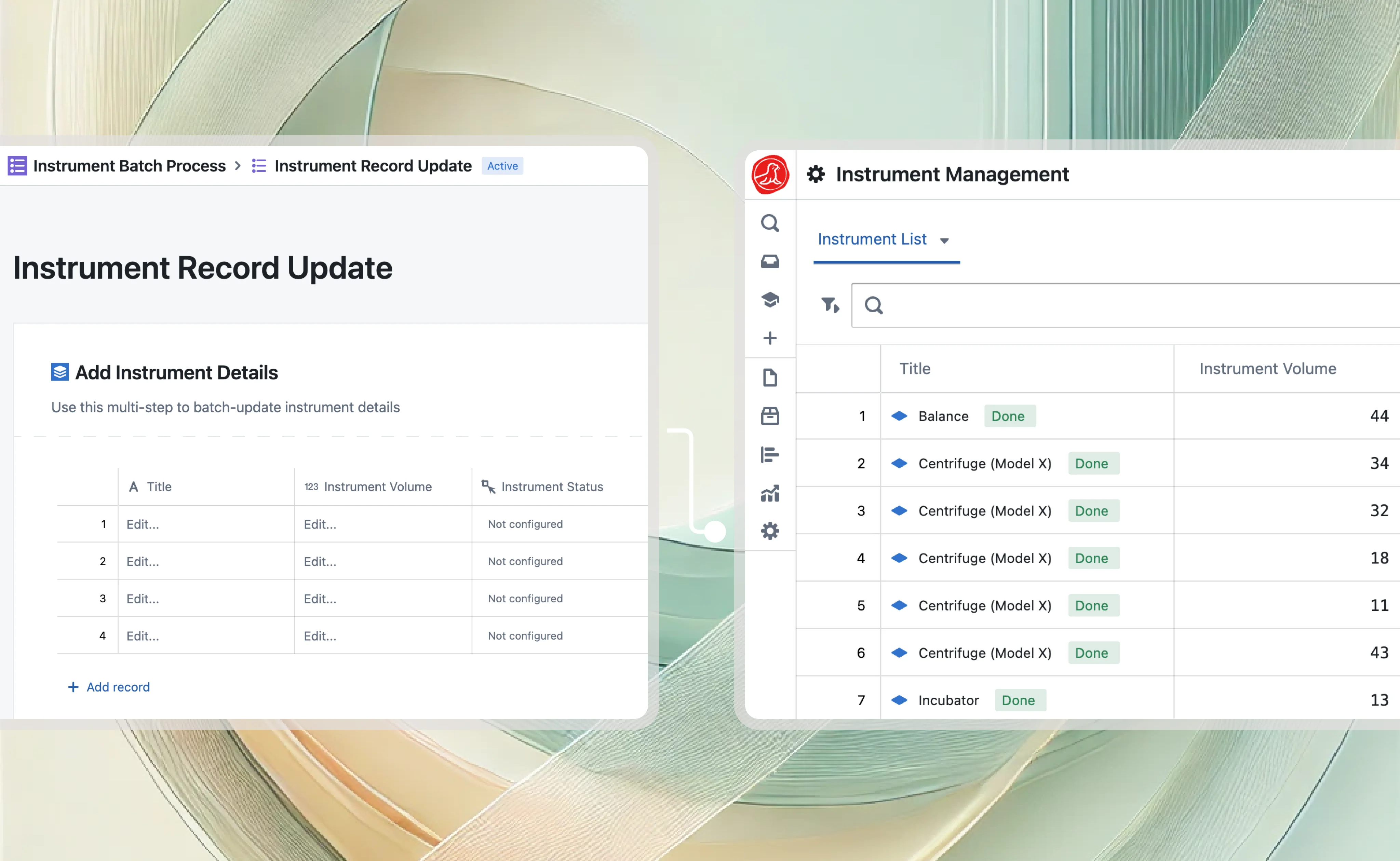
Task: Click the breadcrumb chevron after Instrument Batch Process
Action: 238,166
